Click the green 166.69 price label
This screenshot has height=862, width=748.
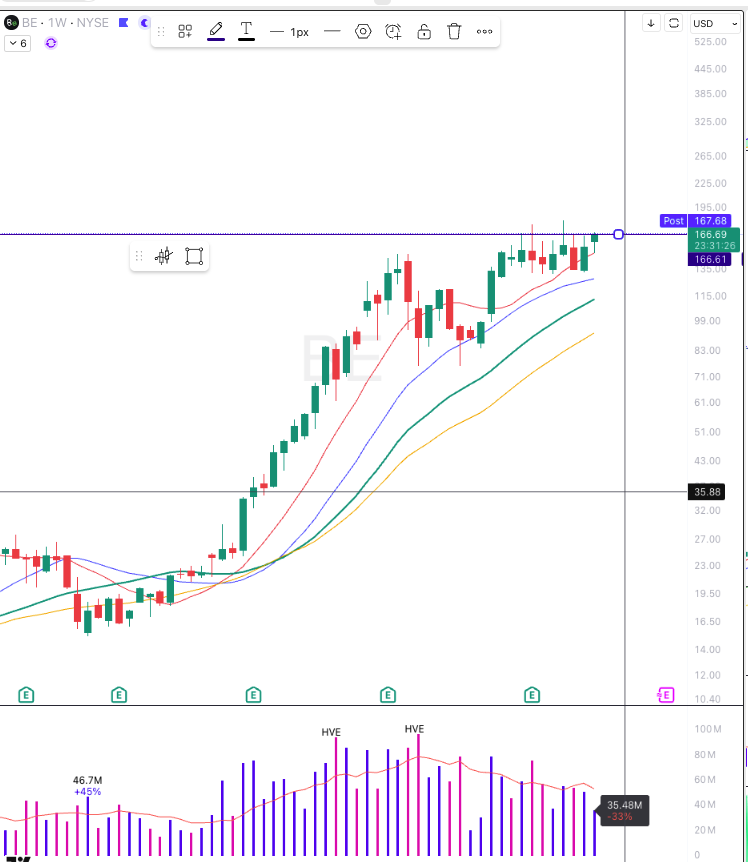[713, 240]
